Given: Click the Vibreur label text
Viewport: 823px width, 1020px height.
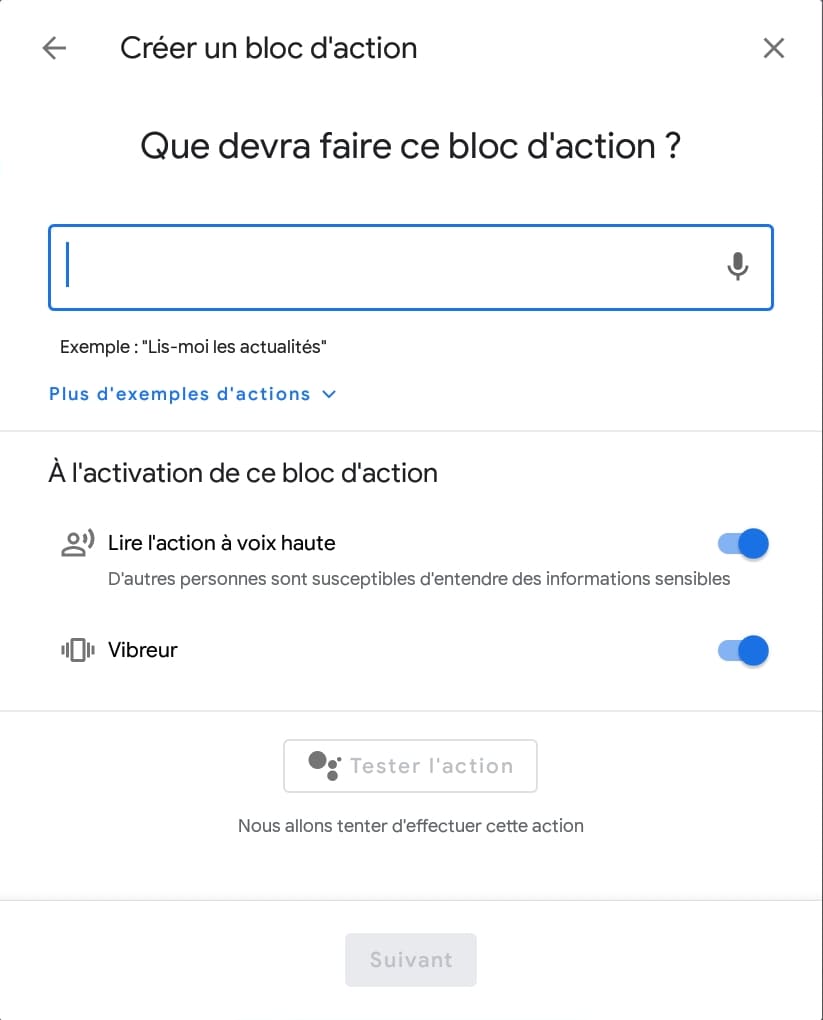Looking at the screenshot, I should pyautogui.click(x=143, y=650).
